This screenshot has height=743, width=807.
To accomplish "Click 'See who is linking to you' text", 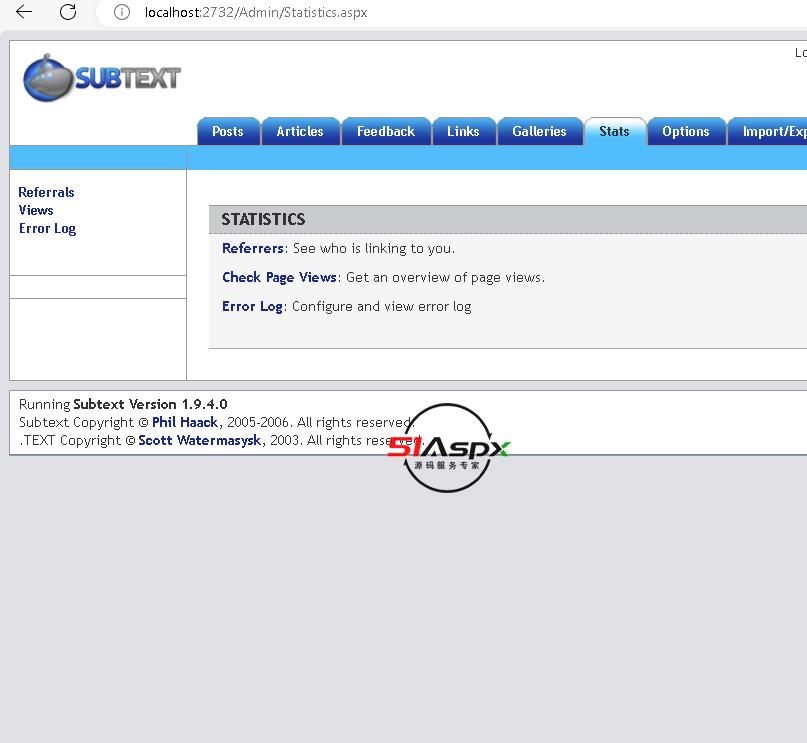I will tap(373, 249).
